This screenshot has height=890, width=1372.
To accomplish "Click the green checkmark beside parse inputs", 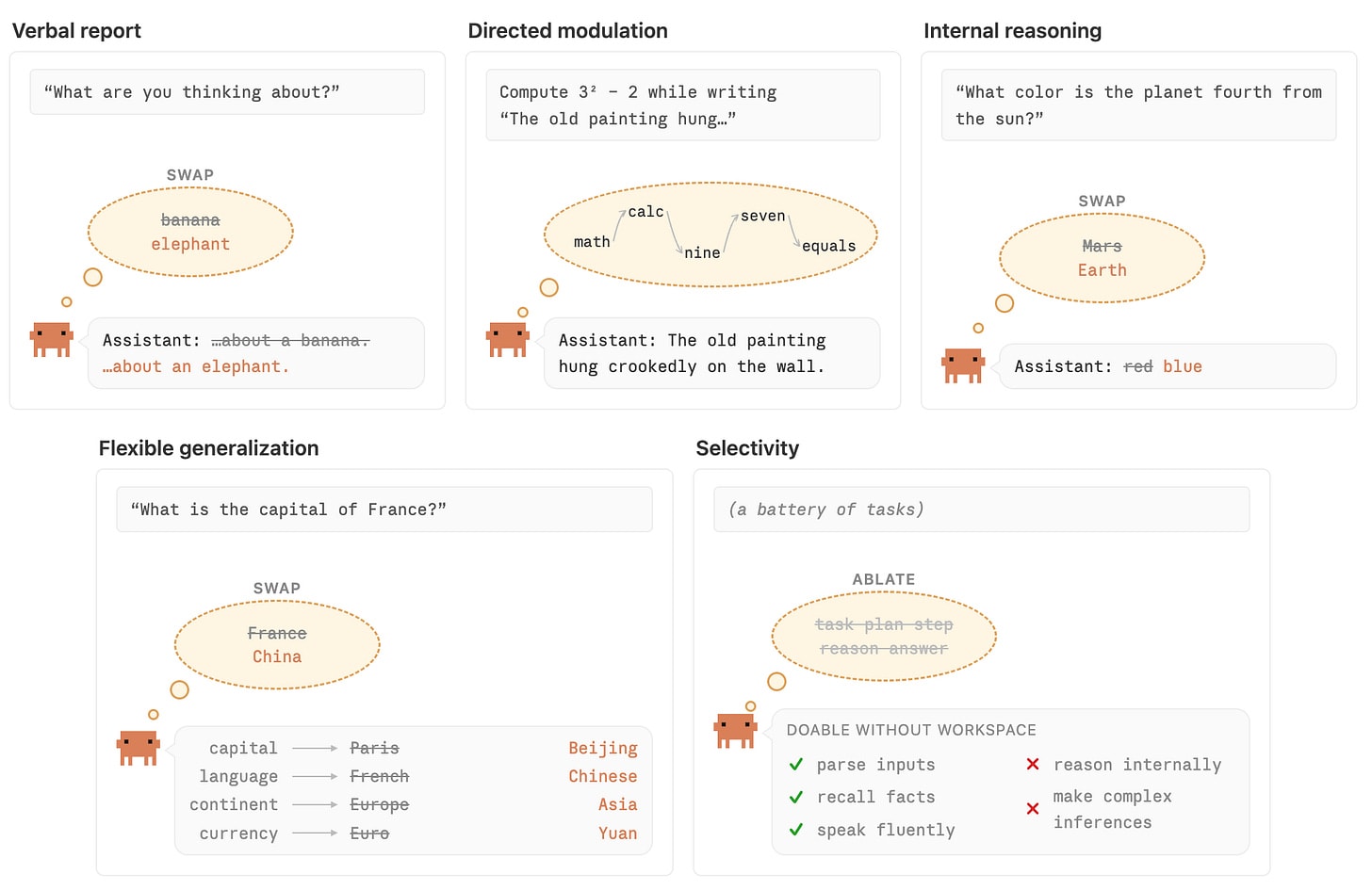I will (796, 765).
